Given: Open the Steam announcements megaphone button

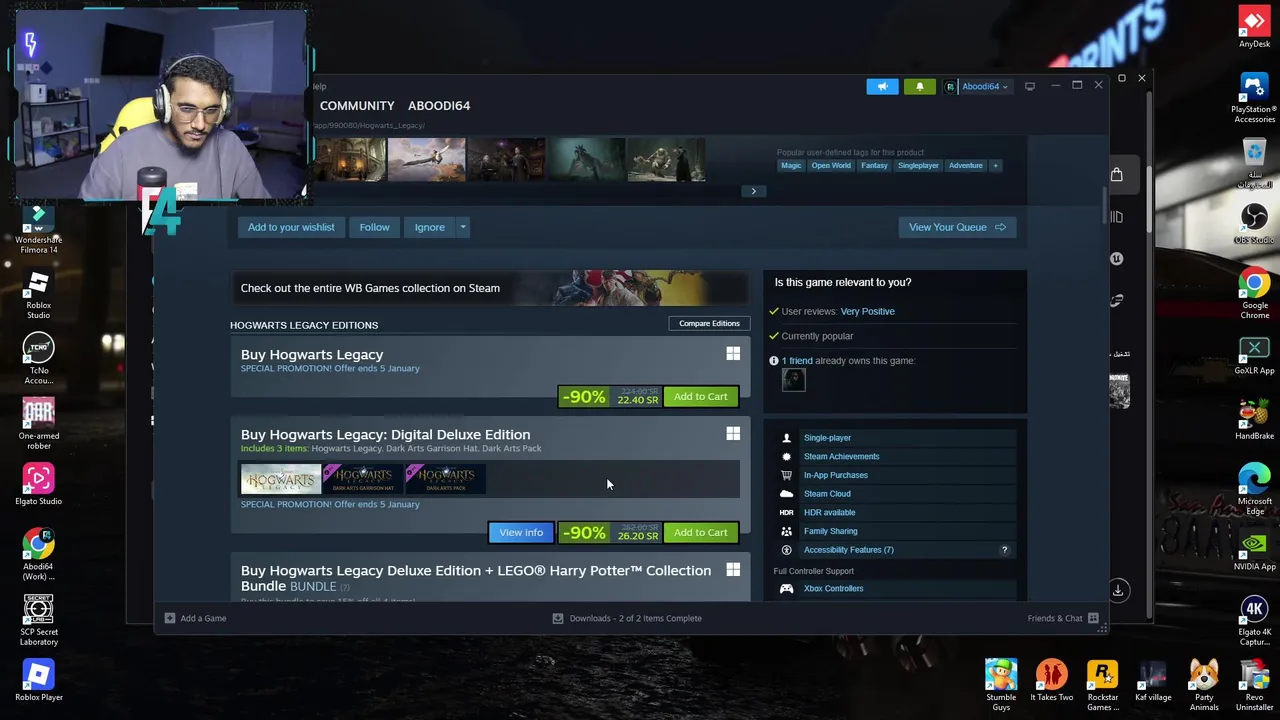Looking at the screenshot, I should [882, 87].
